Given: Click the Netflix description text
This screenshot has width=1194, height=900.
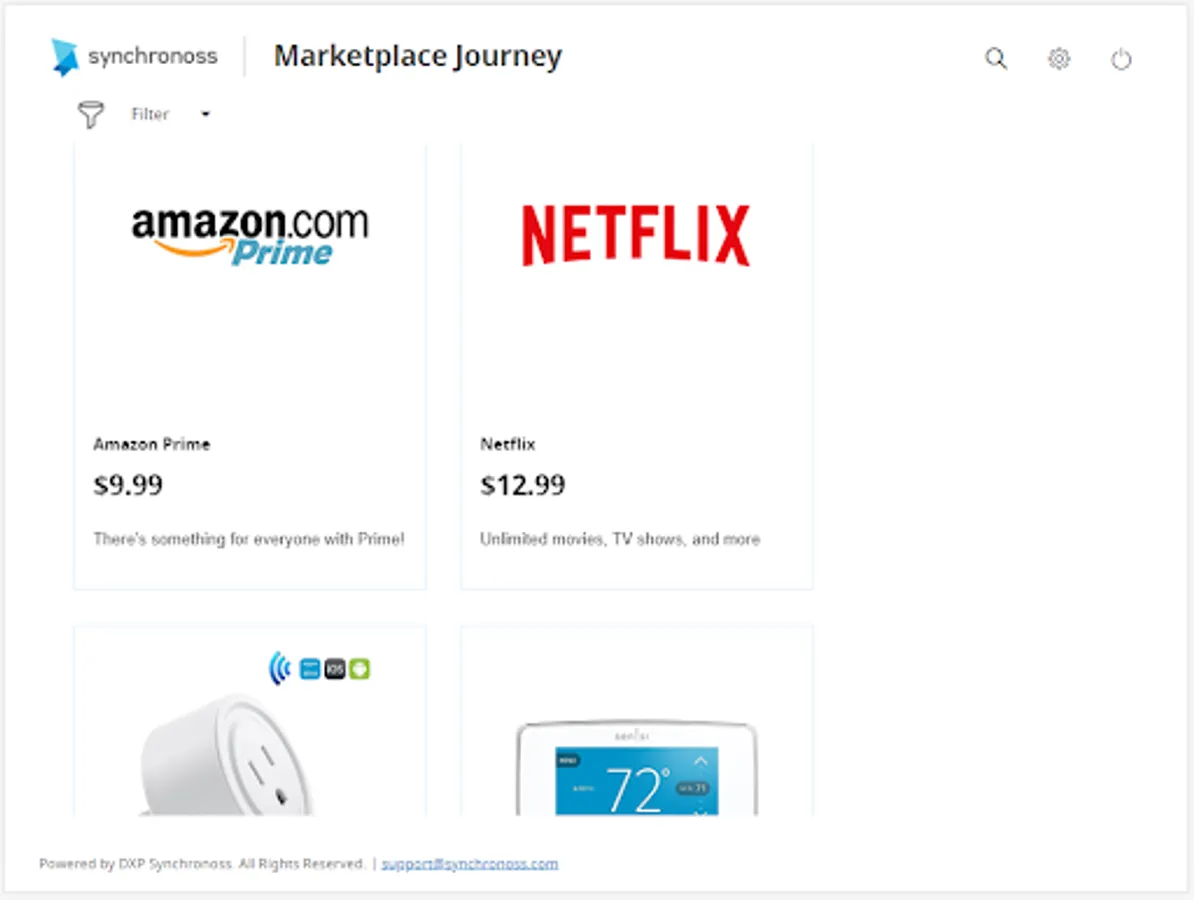Looking at the screenshot, I should coord(620,539).
